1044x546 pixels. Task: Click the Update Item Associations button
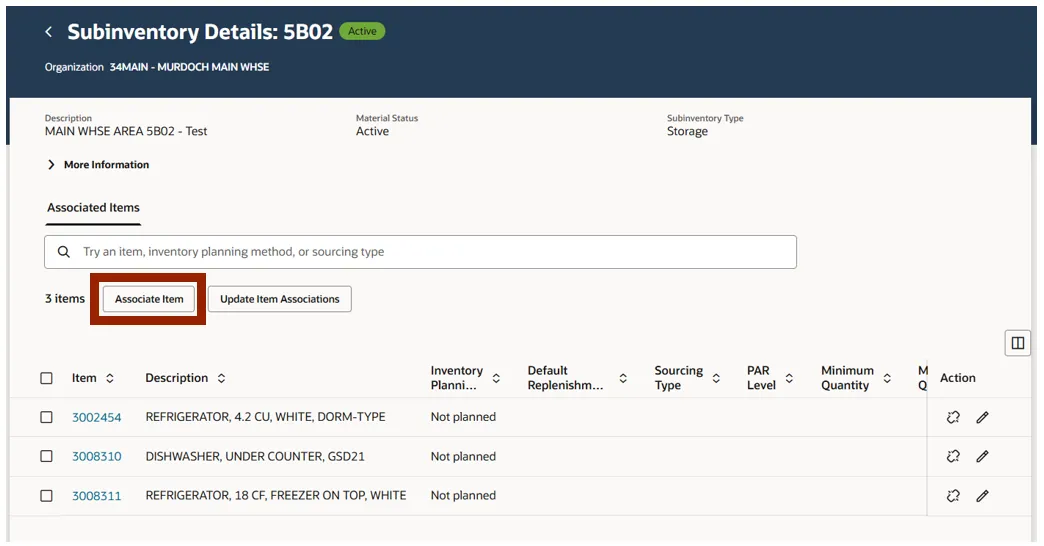pos(280,299)
